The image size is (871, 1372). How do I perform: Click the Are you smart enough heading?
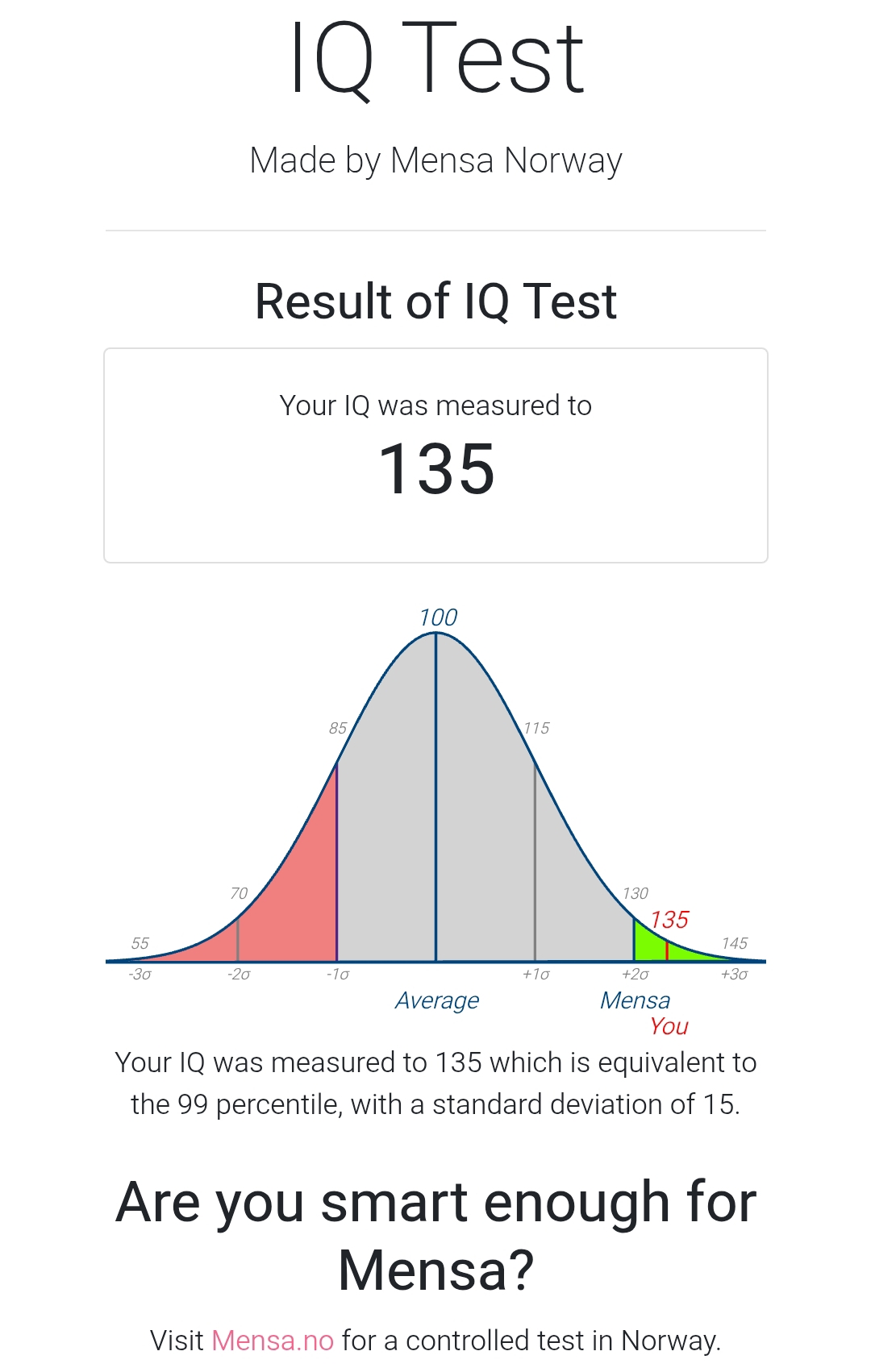click(x=436, y=1236)
